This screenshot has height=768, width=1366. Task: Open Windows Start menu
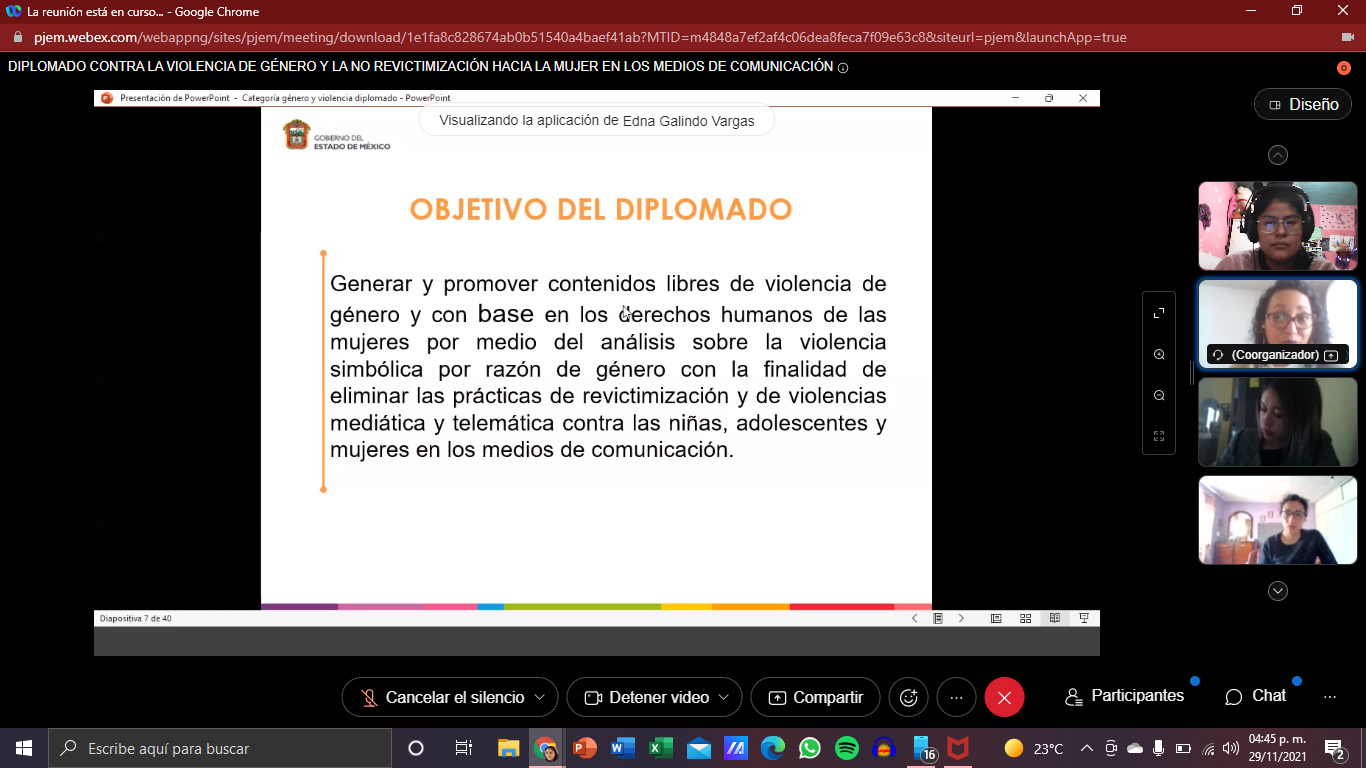(x=23, y=748)
